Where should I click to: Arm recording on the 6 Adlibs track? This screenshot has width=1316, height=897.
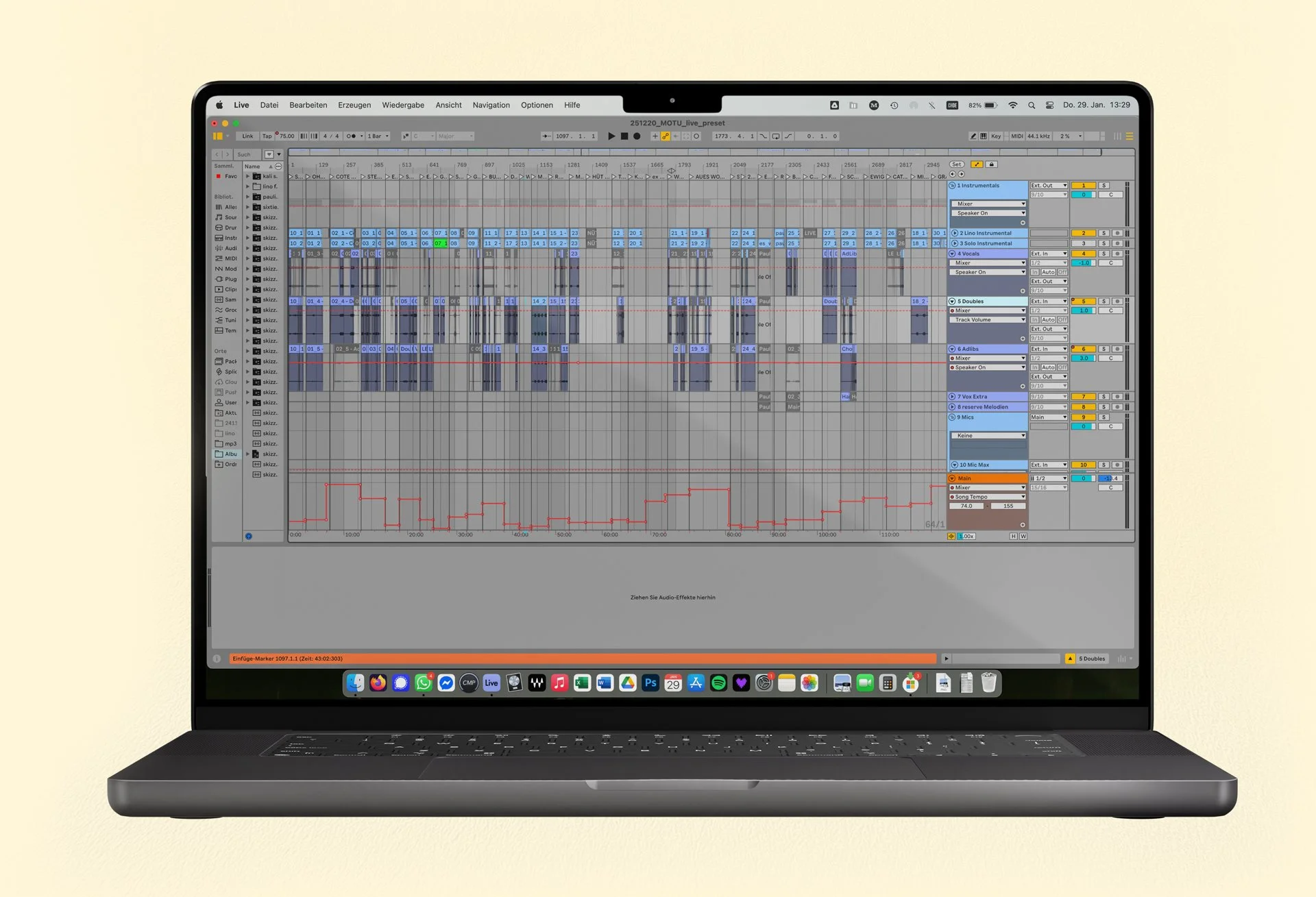[x=1117, y=349]
